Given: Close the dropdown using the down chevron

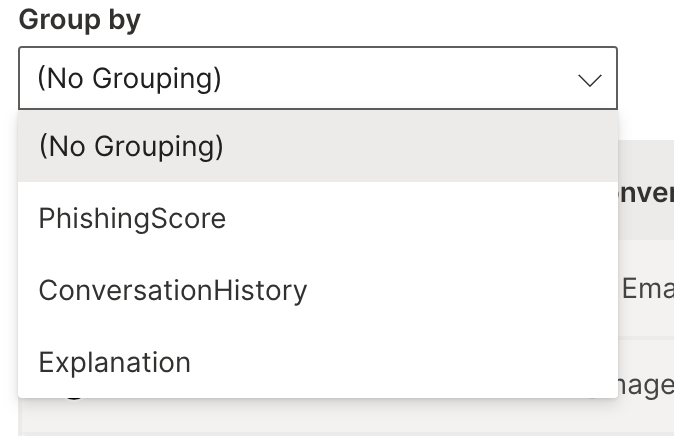Looking at the screenshot, I should 590,79.
